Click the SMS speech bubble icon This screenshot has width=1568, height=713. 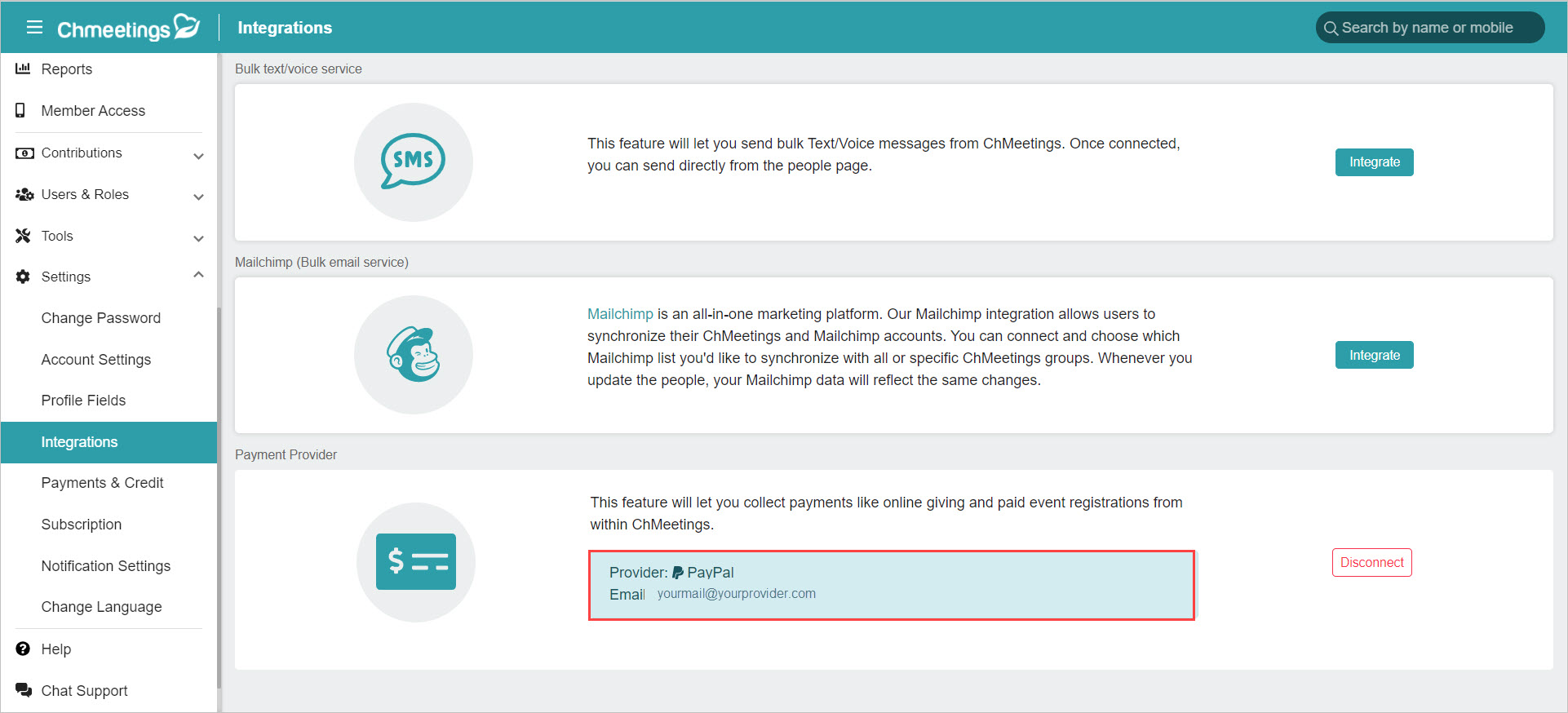pos(413,161)
